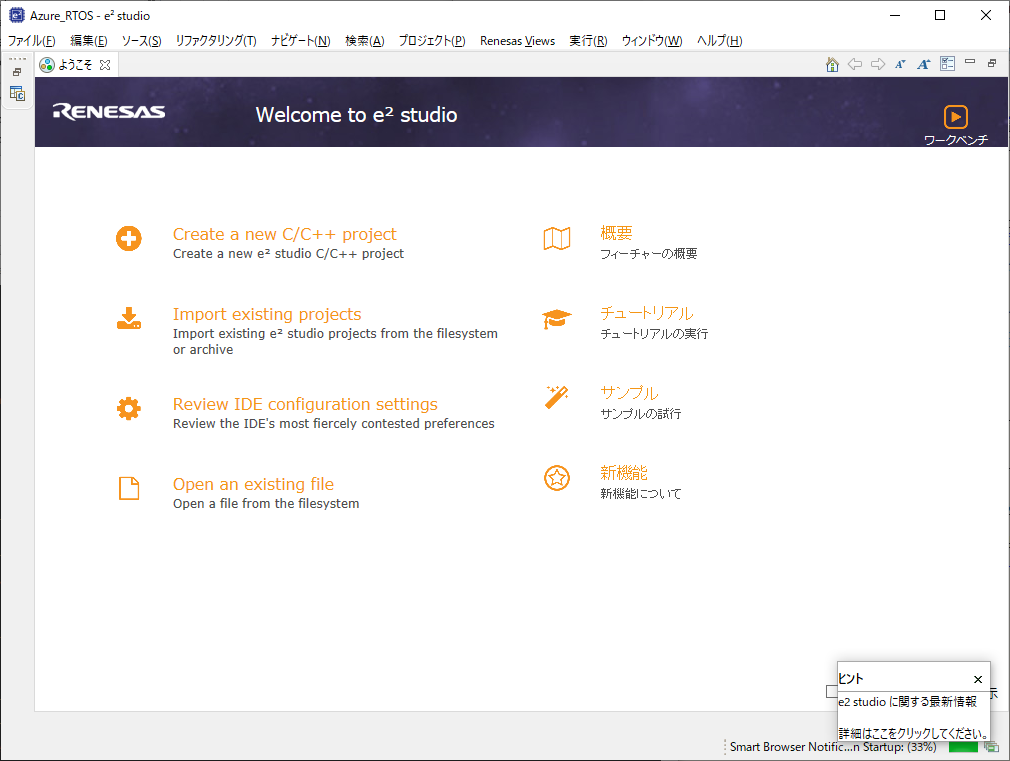1010x761 pixels.
Task: Open the 実行(R) menu
Action: coord(588,41)
